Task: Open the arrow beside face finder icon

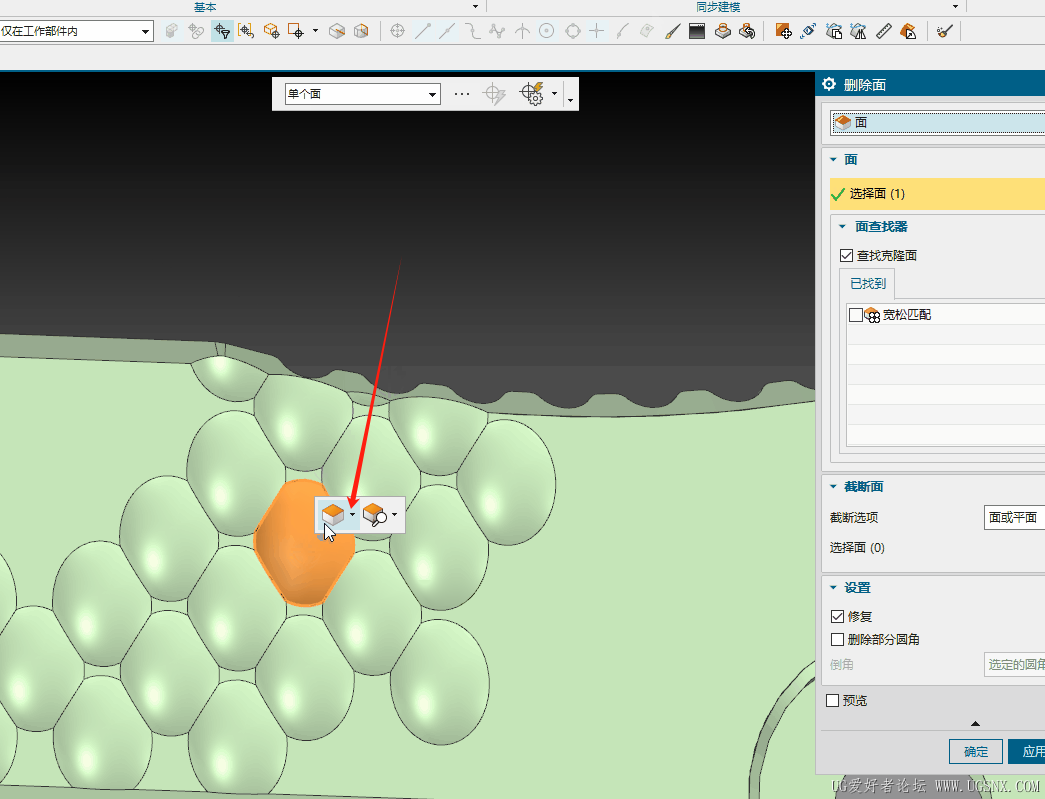Action: tap(395, 514)
